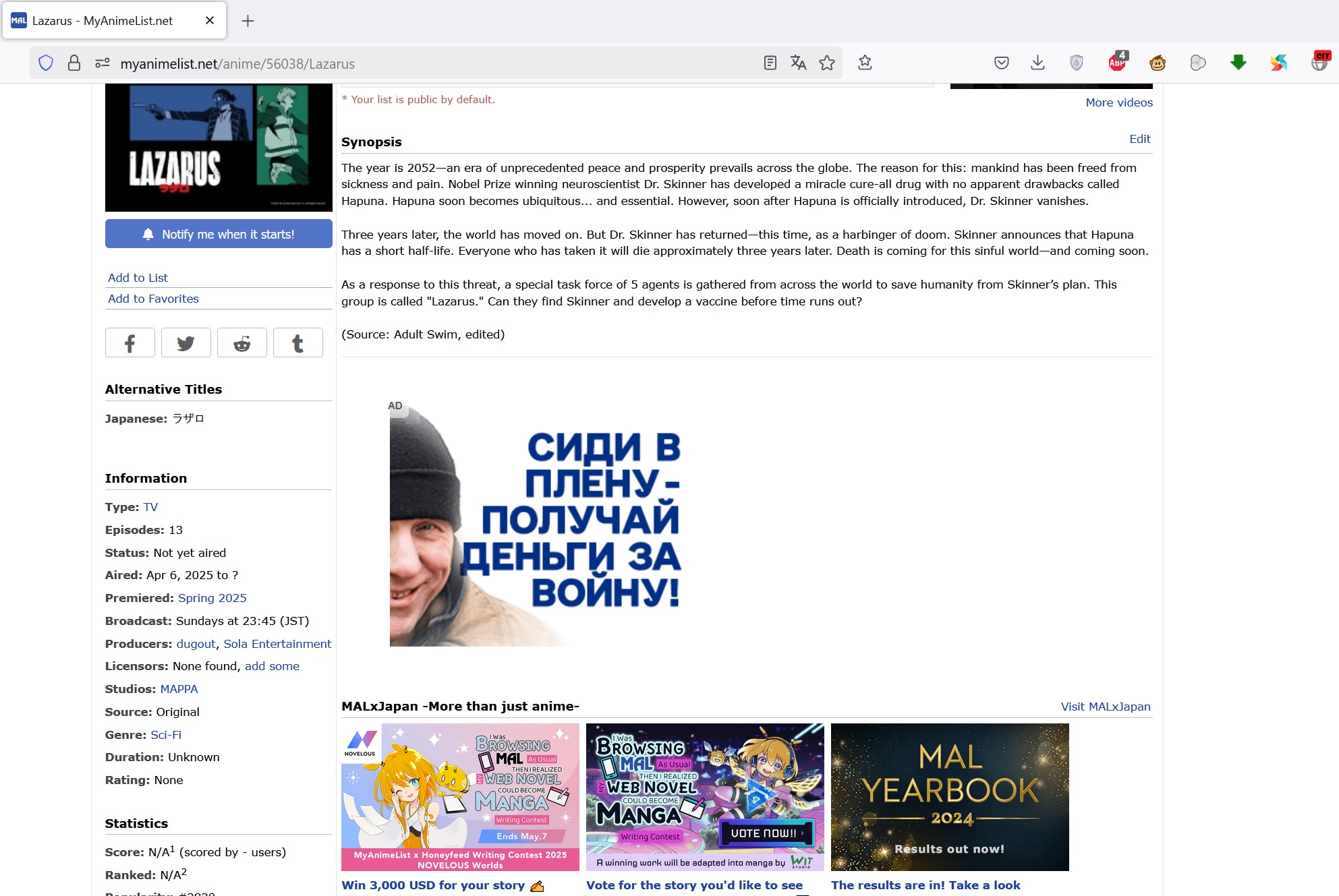Click Vote for the story link

[694, 885]
